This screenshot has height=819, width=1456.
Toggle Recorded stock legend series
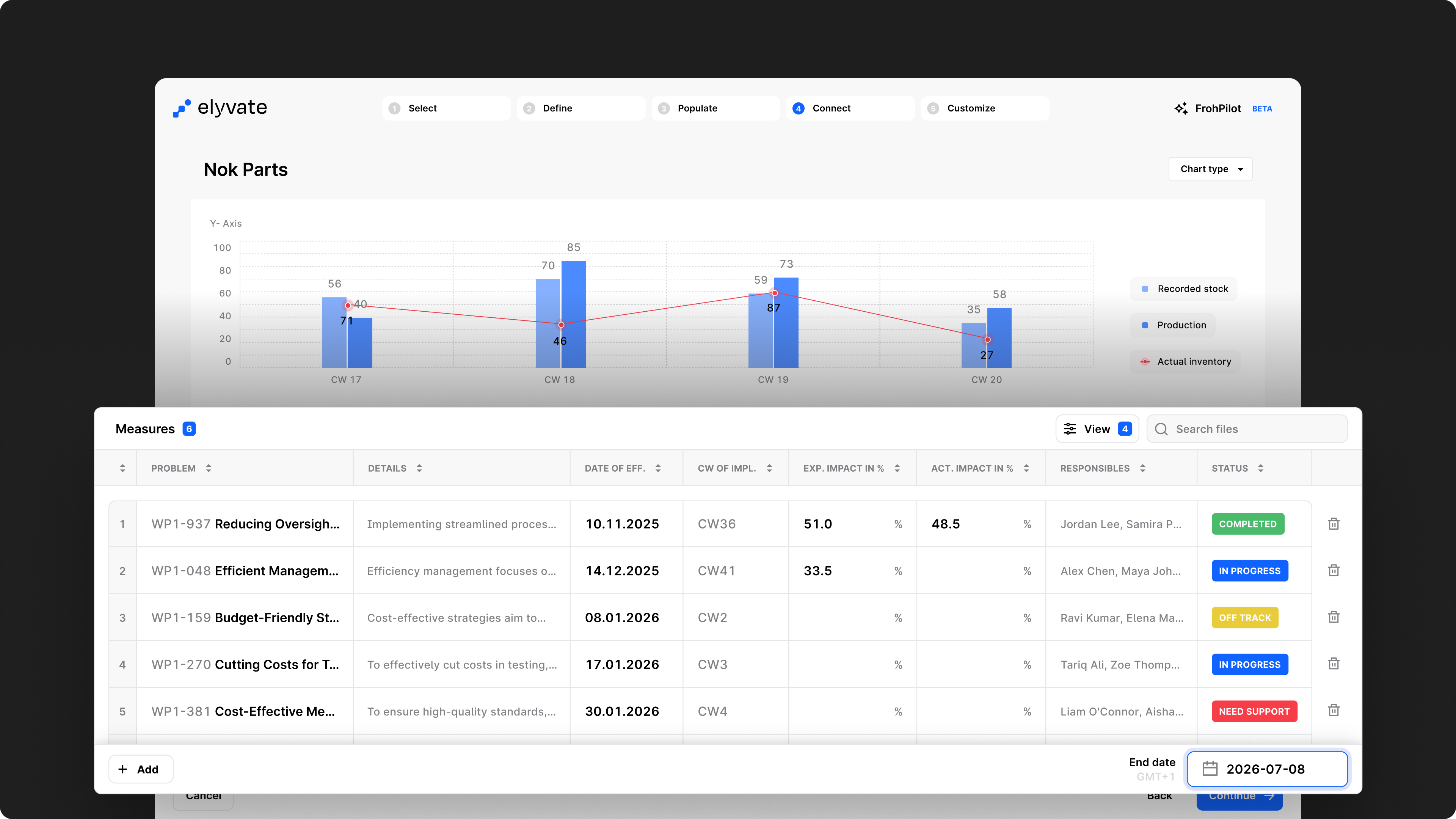1184,289
